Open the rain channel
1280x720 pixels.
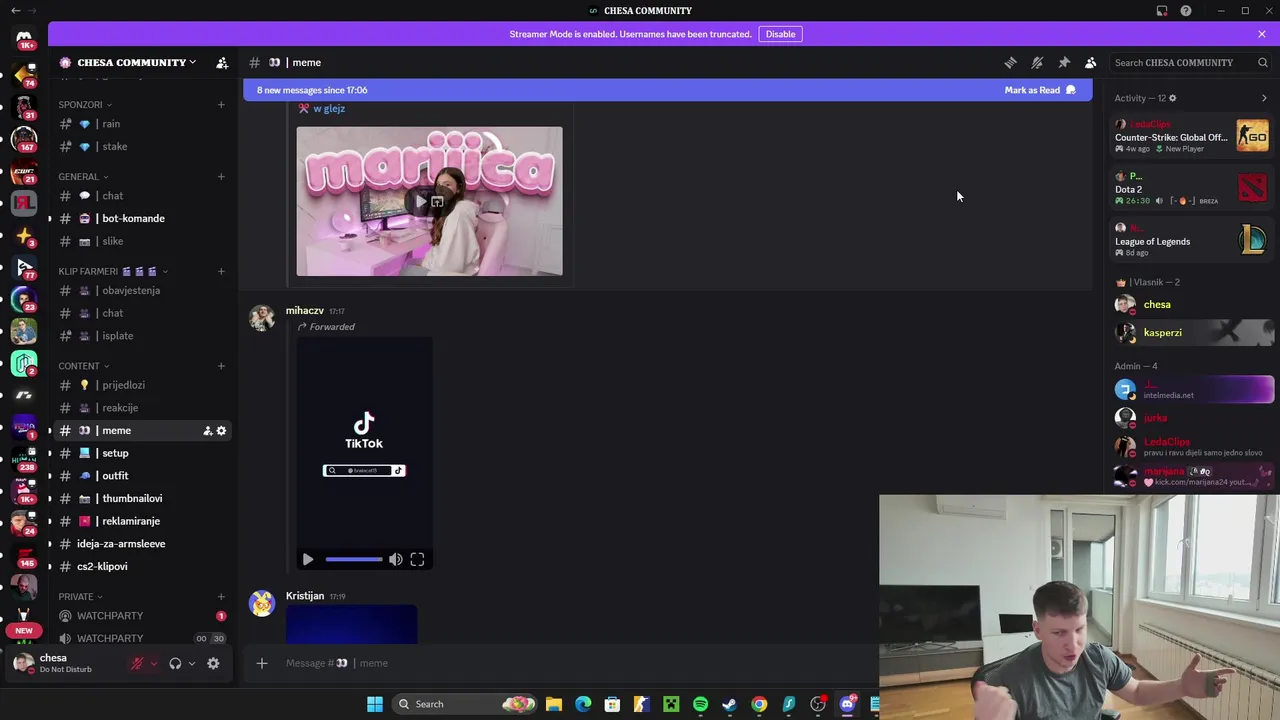point(143,124)
